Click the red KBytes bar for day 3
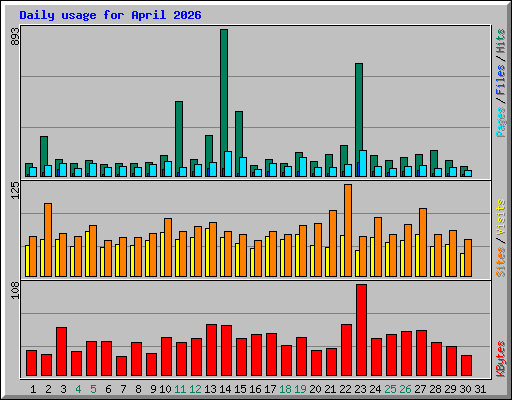 (x=61, y=352)
